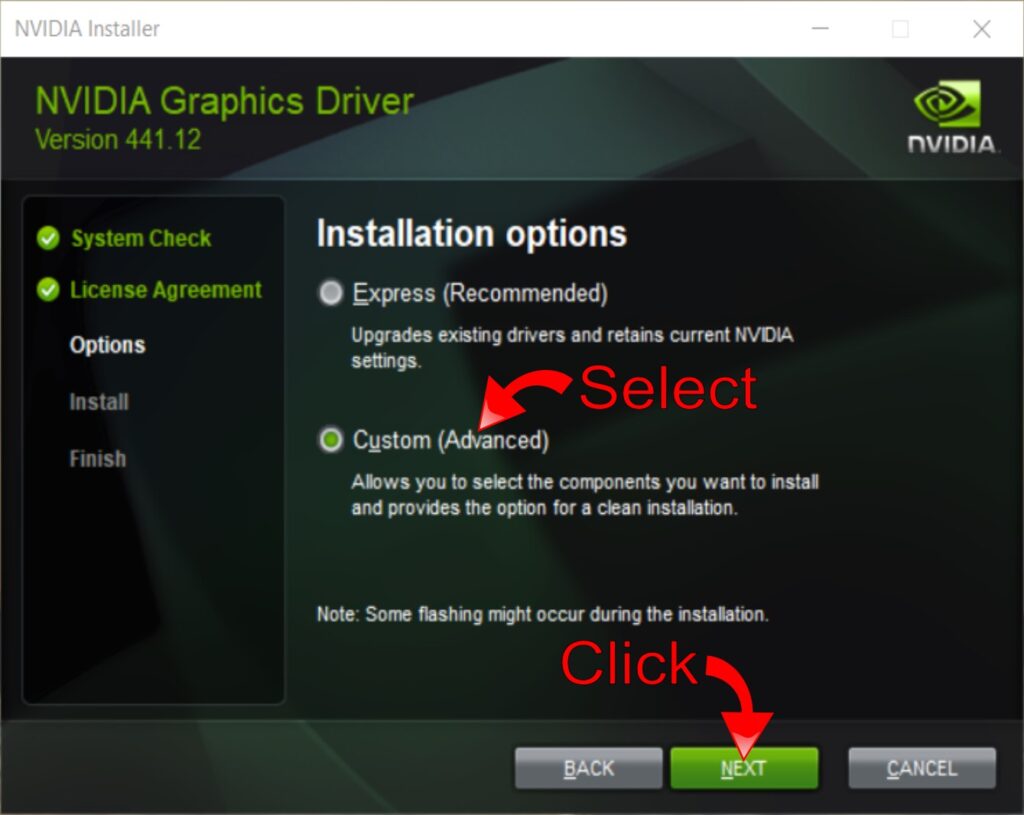
Task: Click the Custom (Advanced) option label text
Action: tap(450, 440)
